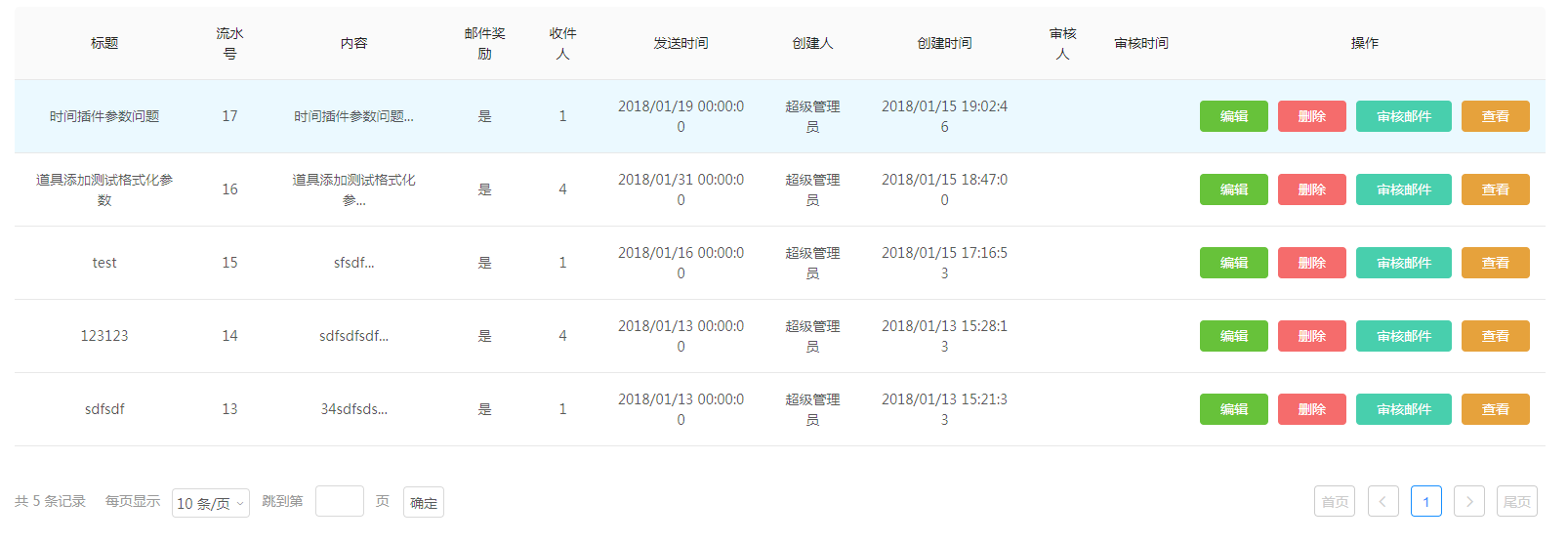This screenshot has width=1568, height=544.
Task: Click 审核邮件 for the test row
Action: (1404, 263)
